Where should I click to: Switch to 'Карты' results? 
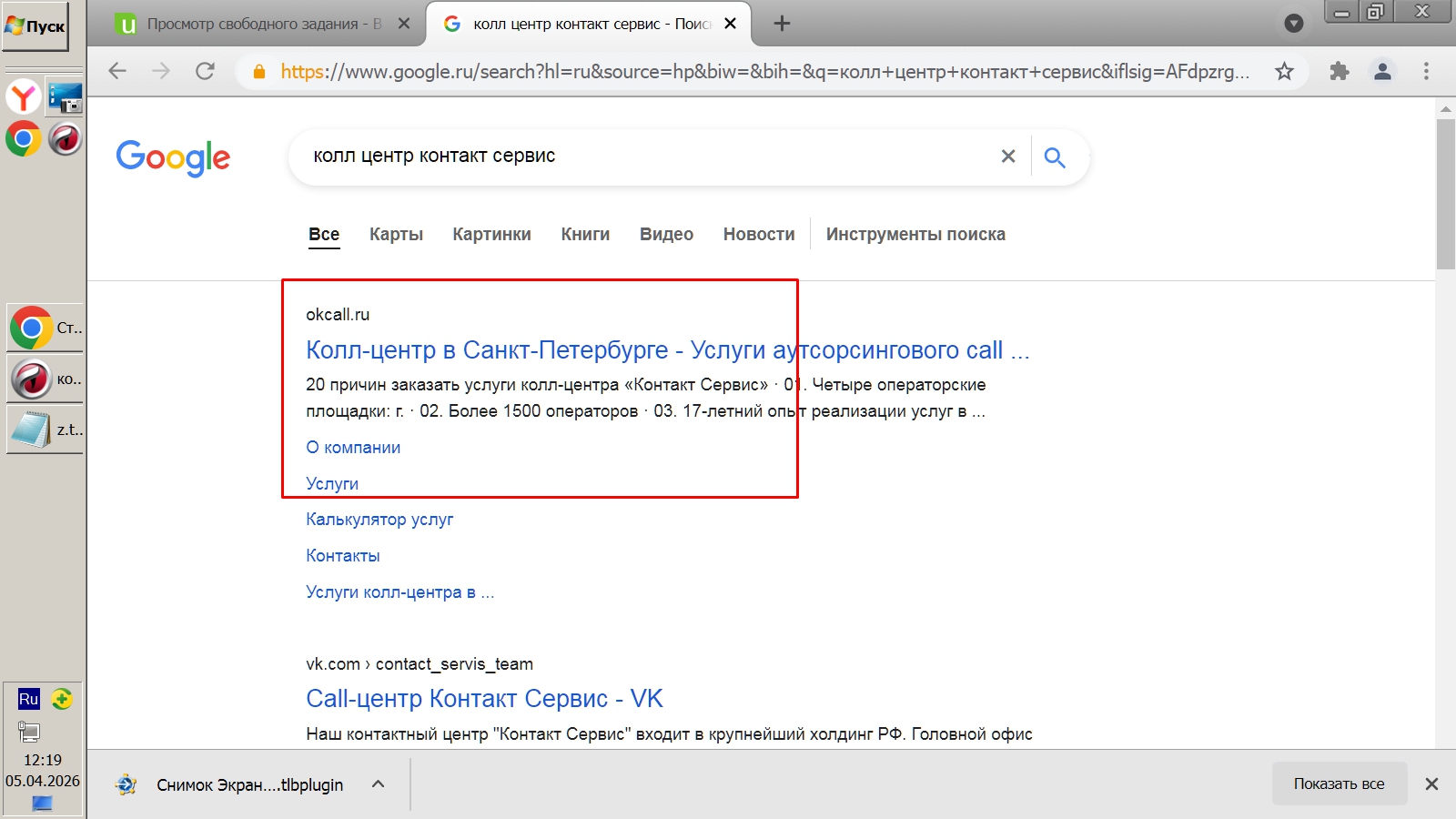[x=396, y=235]
